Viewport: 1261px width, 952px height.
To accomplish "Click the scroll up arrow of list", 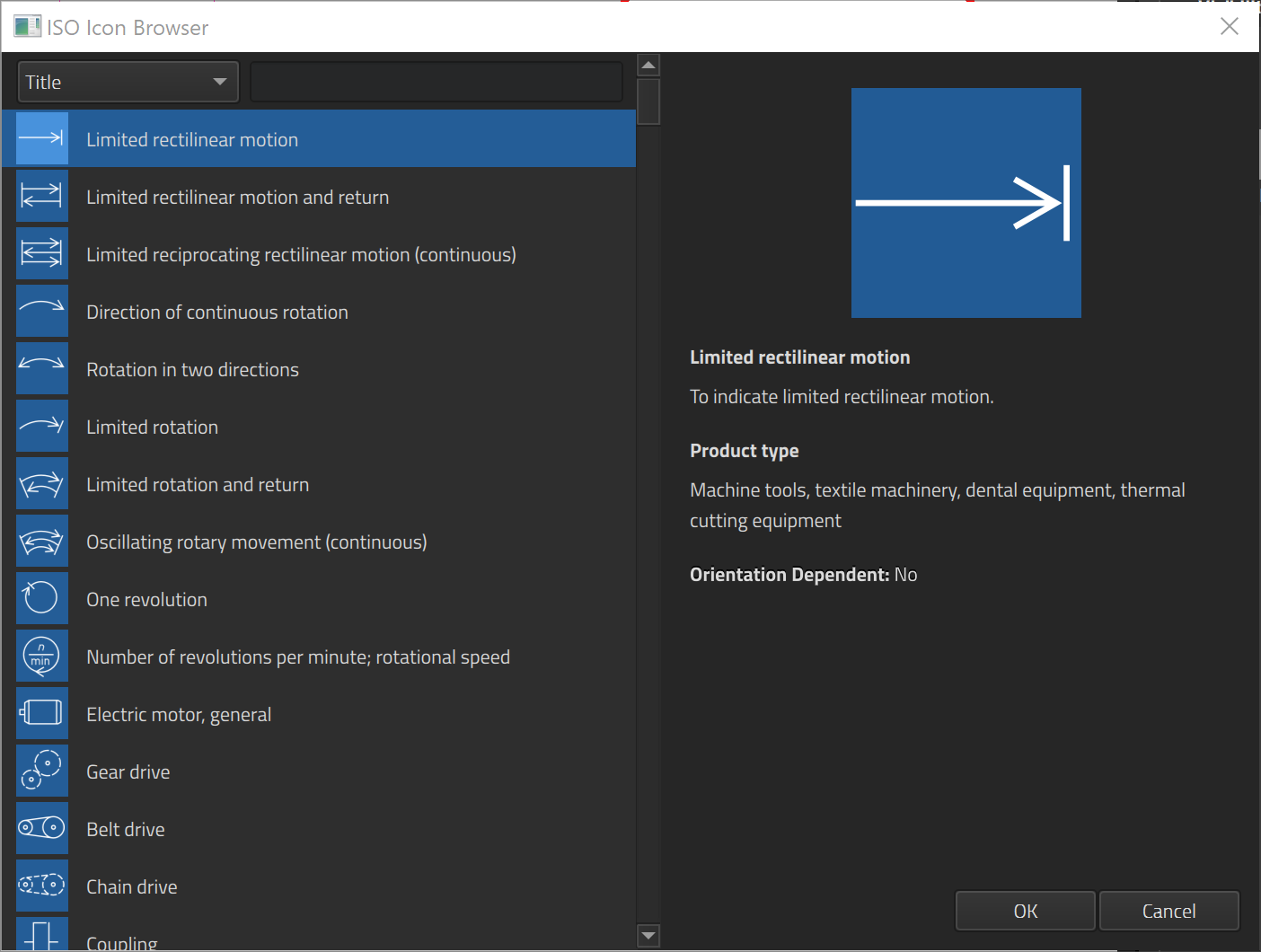I will pyautogui.click(x=648, y=66).
